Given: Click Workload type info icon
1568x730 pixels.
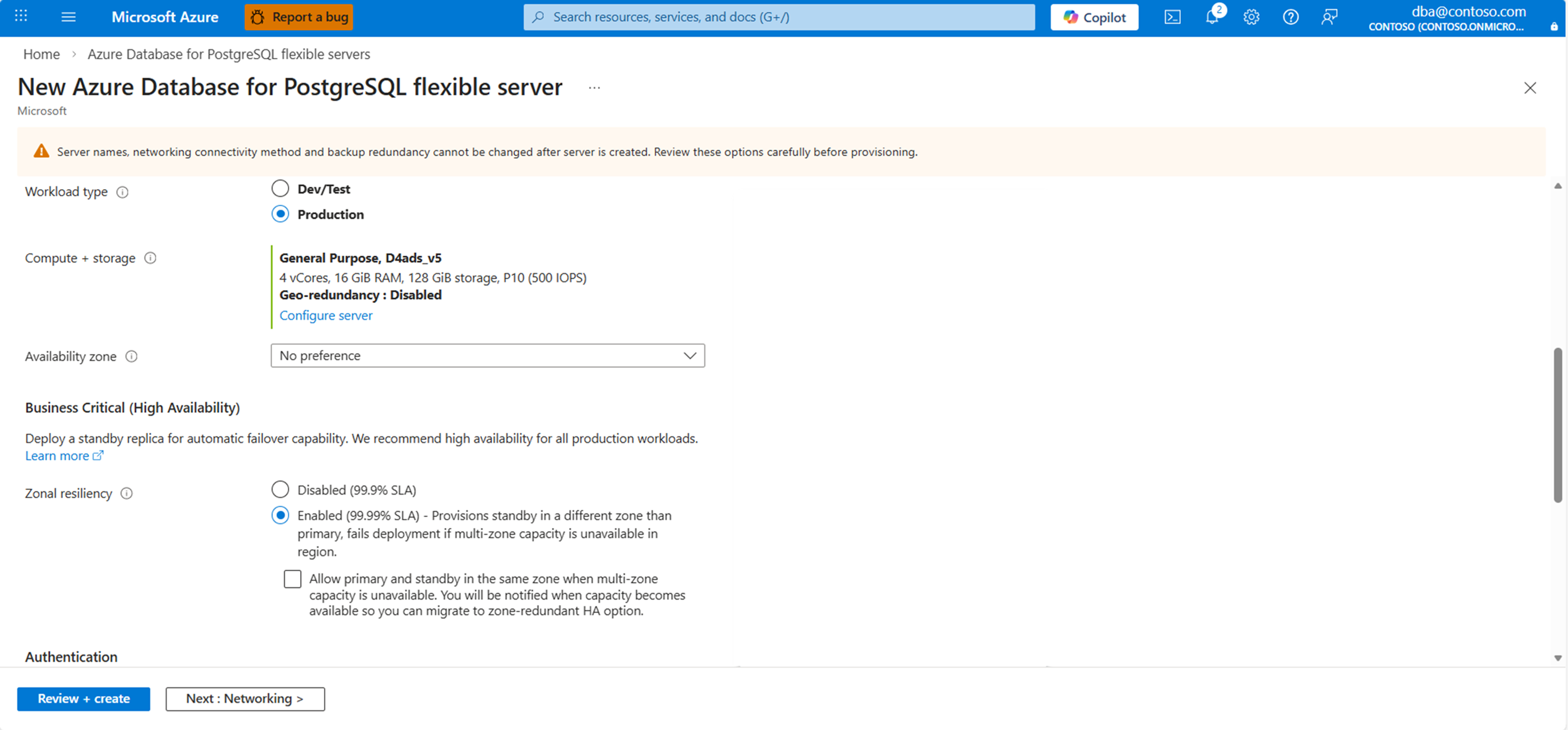Looking at the screenshot, I should click(x=122, y=192).
